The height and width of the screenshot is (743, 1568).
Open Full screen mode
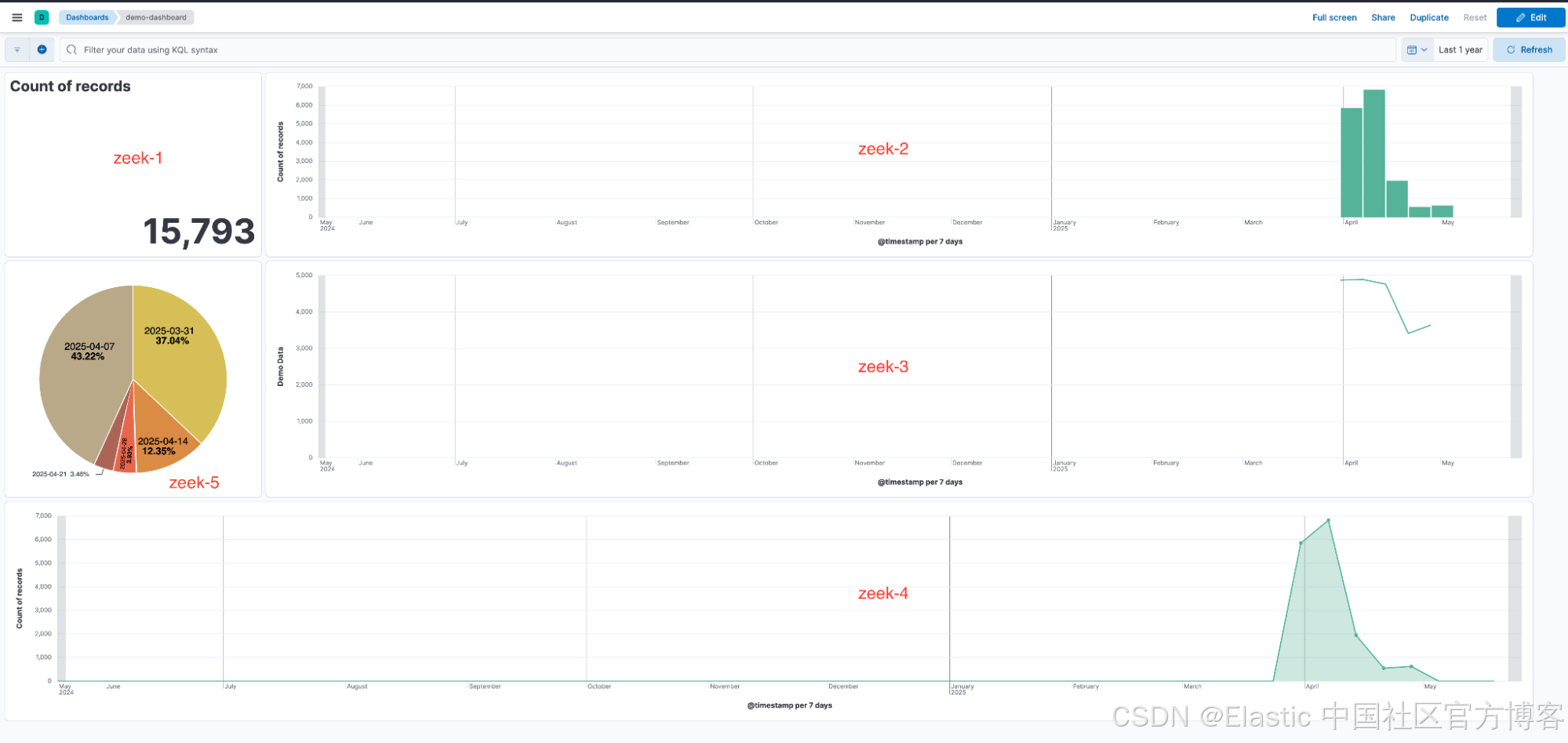(x=1334, y=17)
